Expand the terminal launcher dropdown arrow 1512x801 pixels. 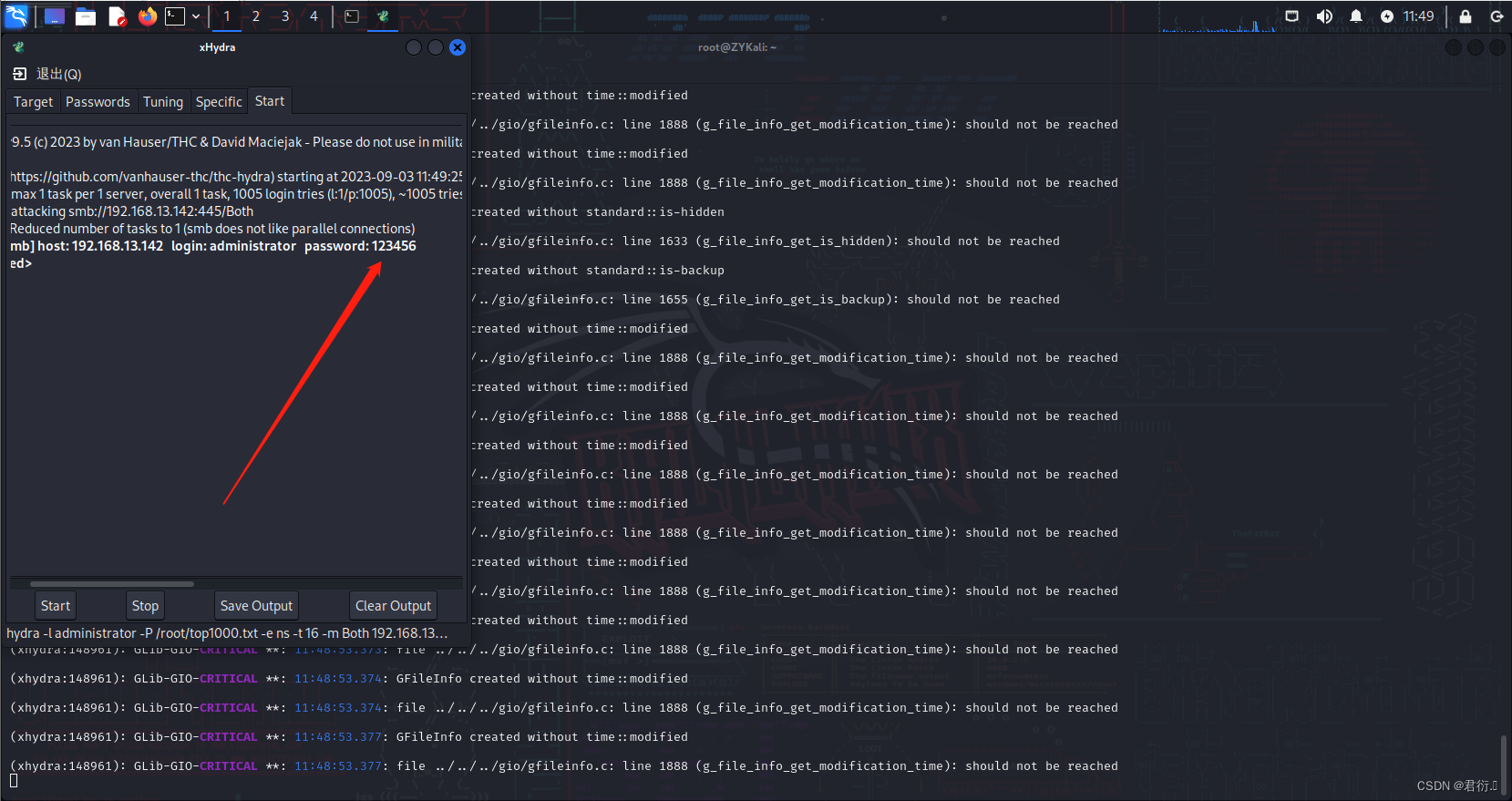point(196,16)
